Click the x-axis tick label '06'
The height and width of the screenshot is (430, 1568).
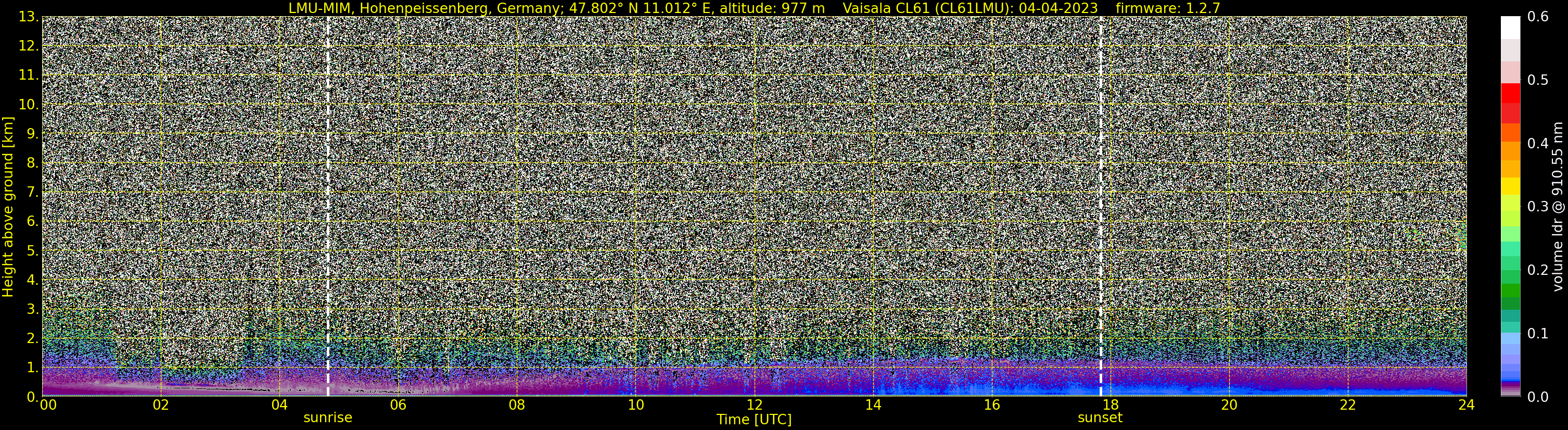398,405
